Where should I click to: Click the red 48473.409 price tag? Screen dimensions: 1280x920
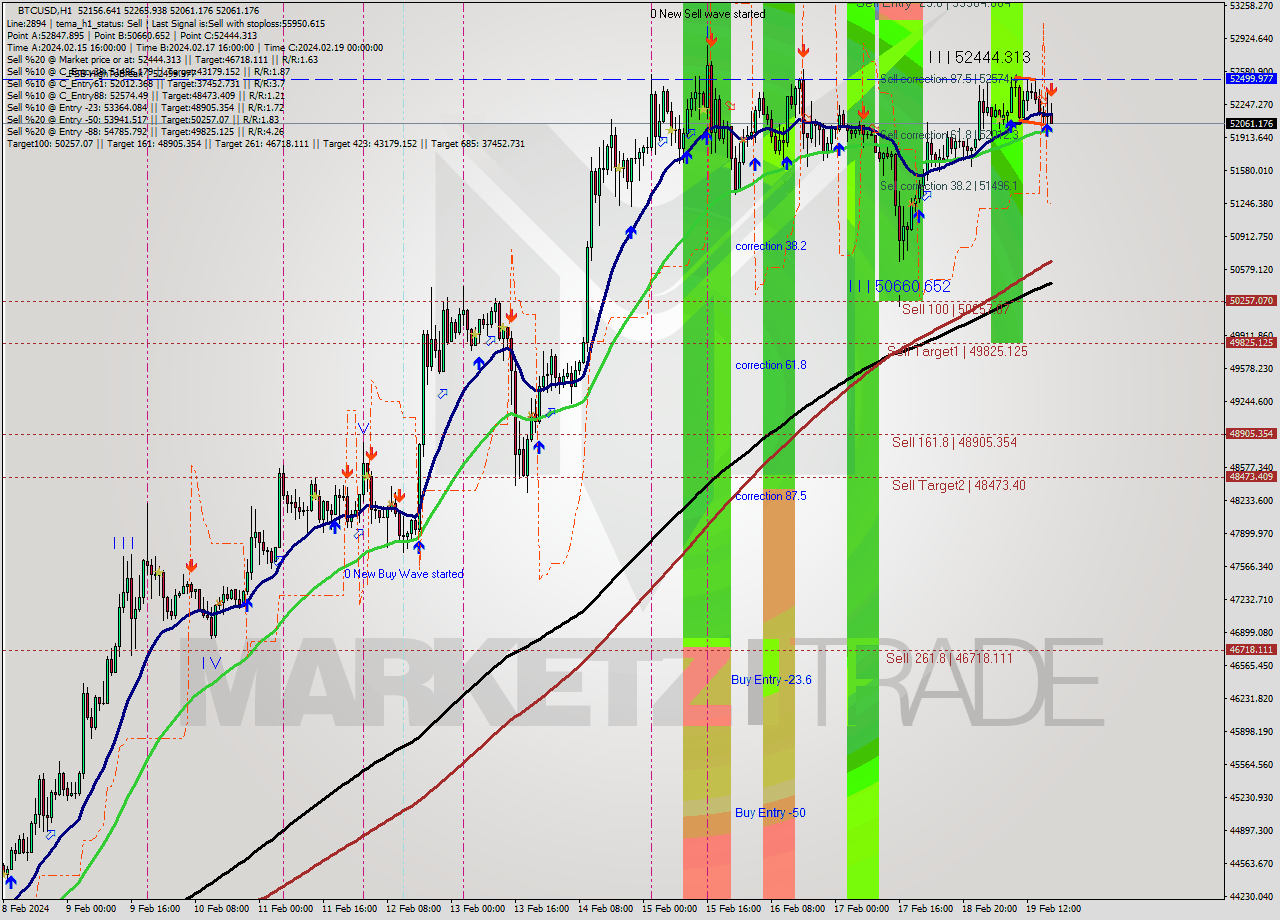(x=1251, y=477)
